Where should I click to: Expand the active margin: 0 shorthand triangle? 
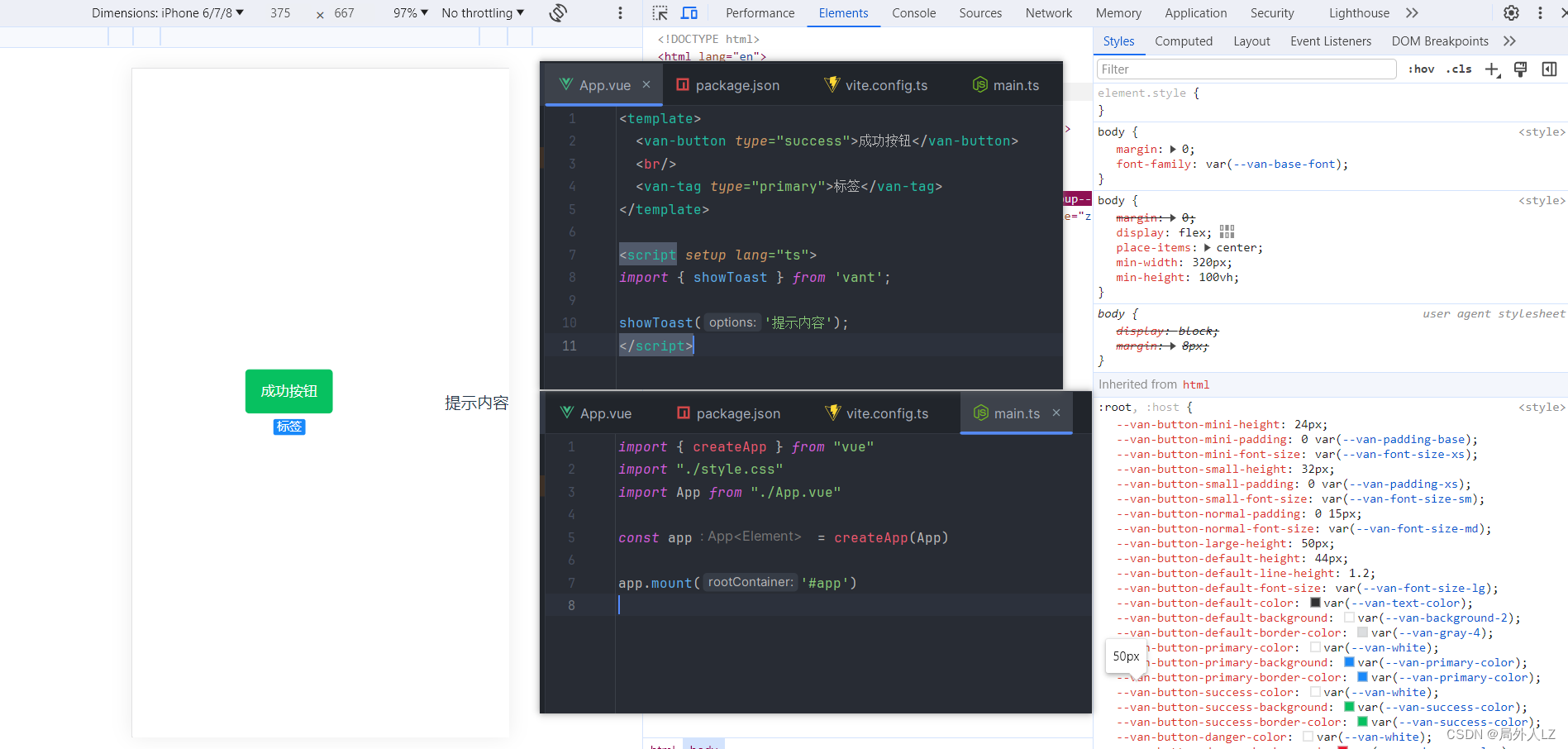[x=1173, y=150]
